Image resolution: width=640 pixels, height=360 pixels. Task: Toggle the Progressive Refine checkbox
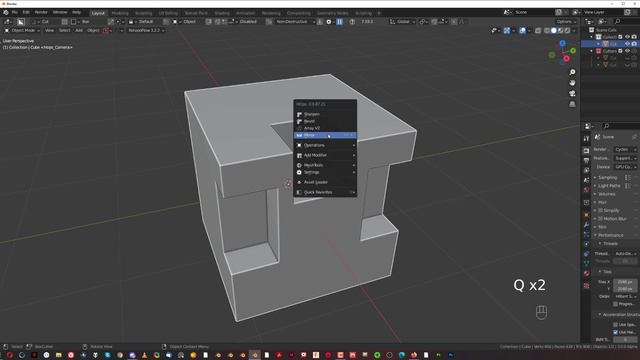[616, 304]
